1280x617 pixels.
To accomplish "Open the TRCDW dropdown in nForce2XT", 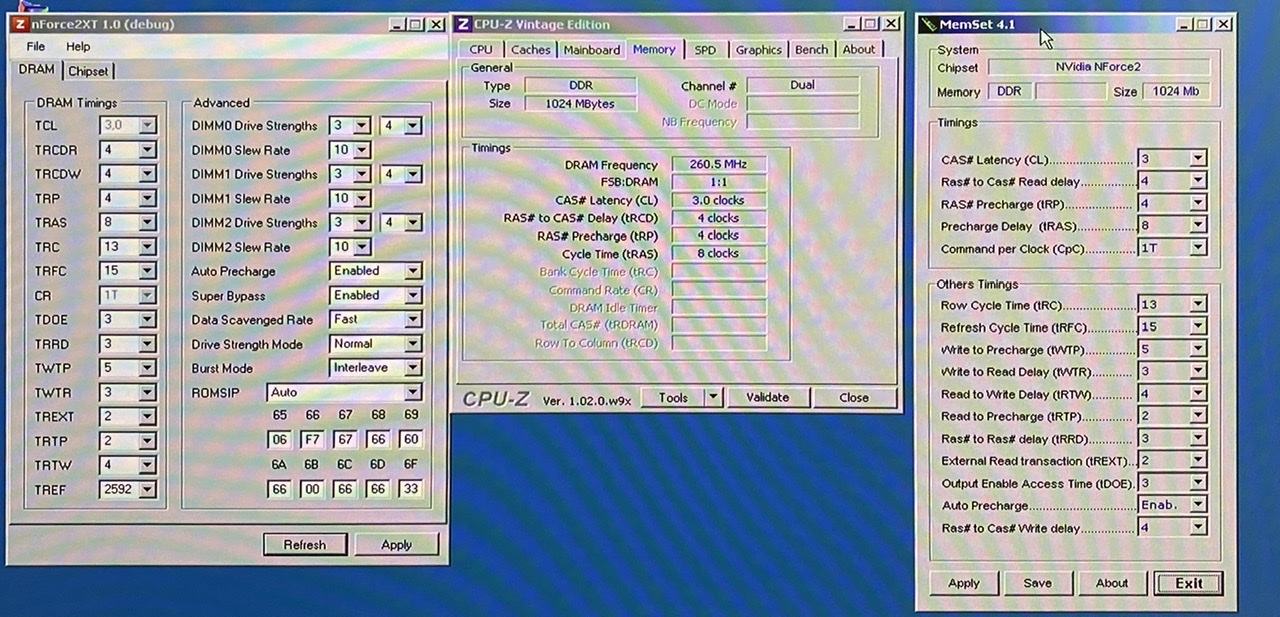I will [x=147, y=174].
